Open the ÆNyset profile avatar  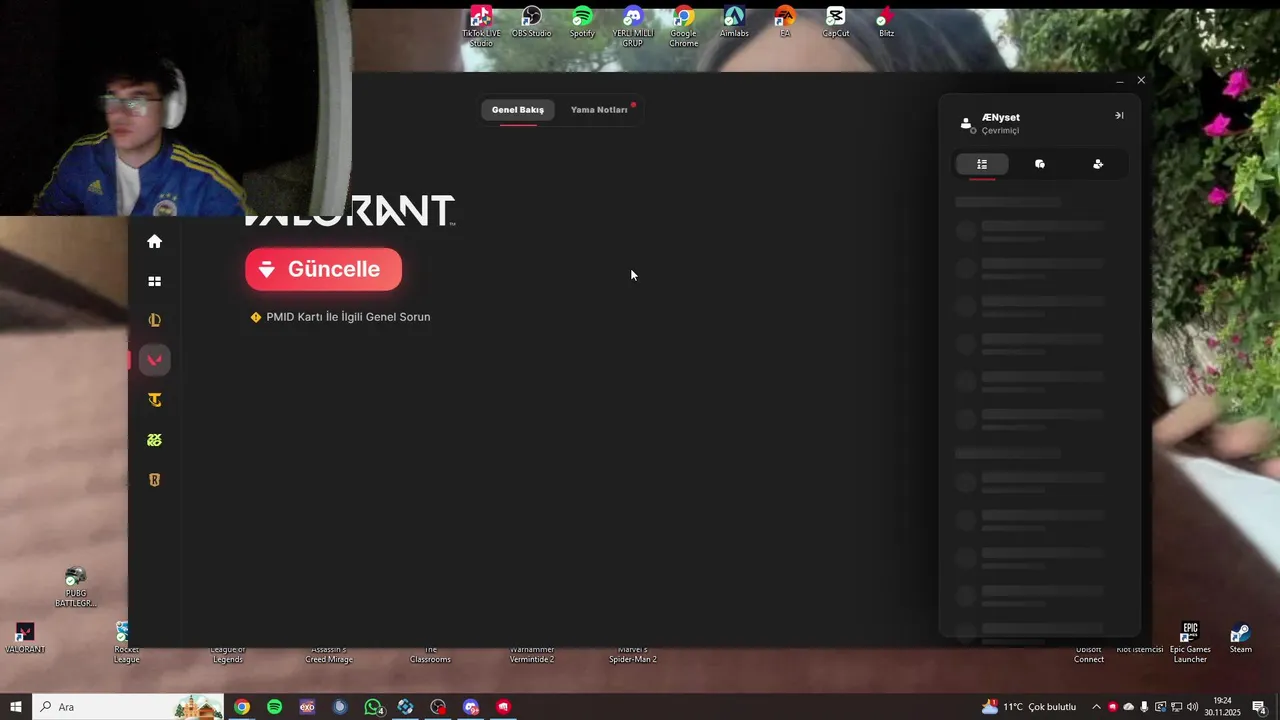pos(966,124)
